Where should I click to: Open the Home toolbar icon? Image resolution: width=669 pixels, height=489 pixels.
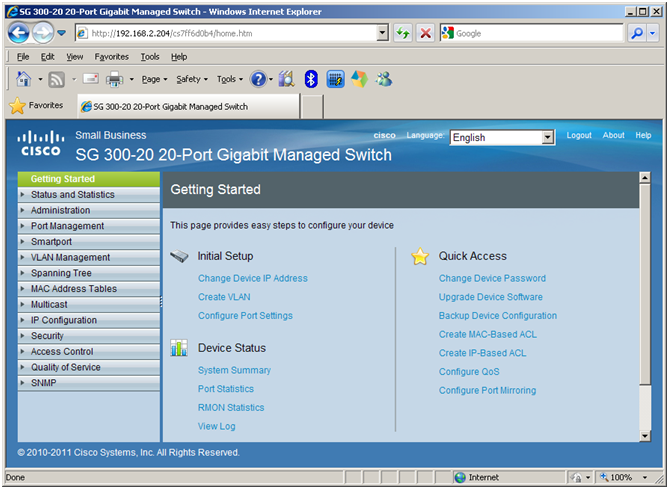(23, 79)
